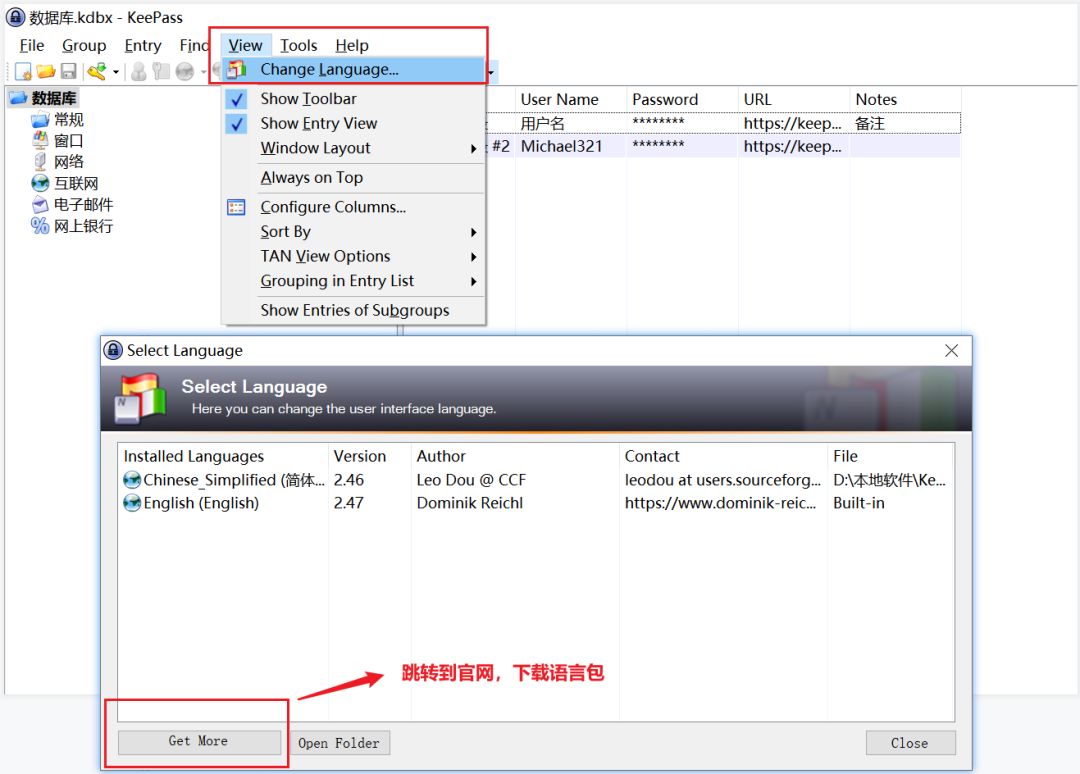The height and width of the screenshot is (774, 1080).
Task: Open the Help menu
Action: click(352, 45)
